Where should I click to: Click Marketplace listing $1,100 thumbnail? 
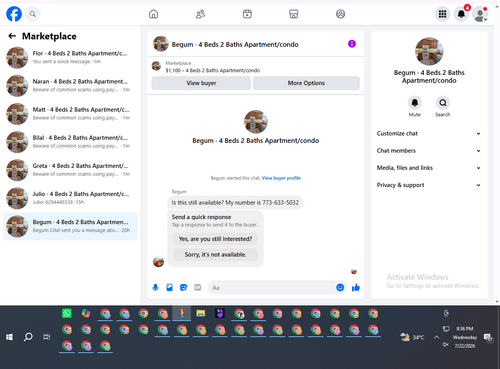click(x=156, y=66)
